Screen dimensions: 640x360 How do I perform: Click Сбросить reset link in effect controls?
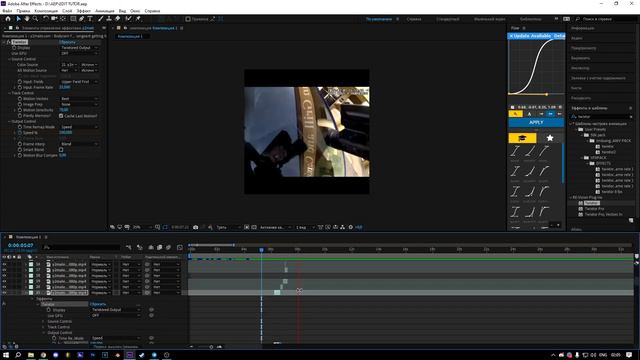coord(67,42)
